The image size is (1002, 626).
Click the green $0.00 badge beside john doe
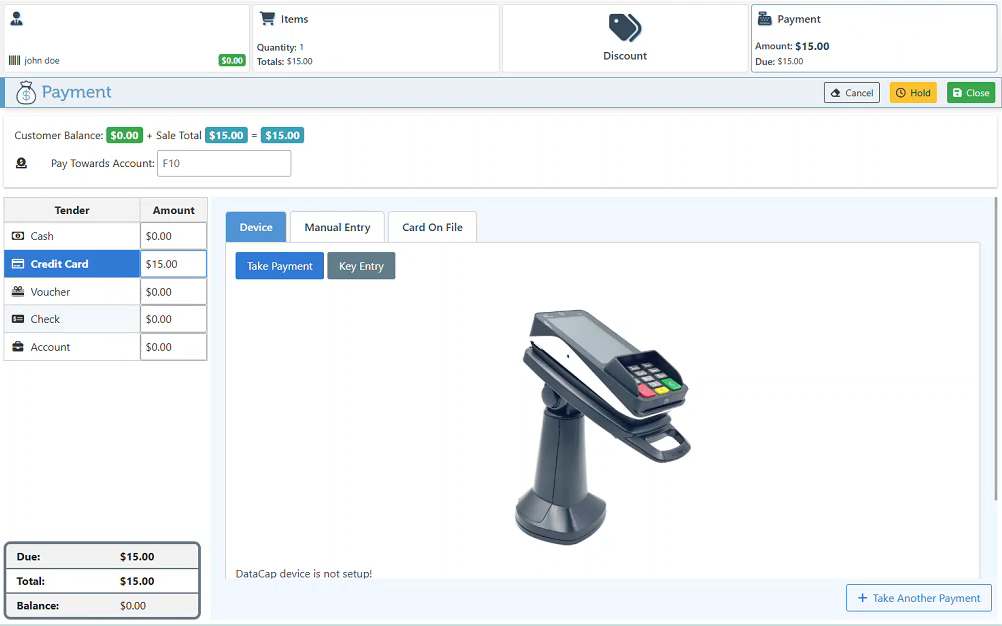coord(232,60)
